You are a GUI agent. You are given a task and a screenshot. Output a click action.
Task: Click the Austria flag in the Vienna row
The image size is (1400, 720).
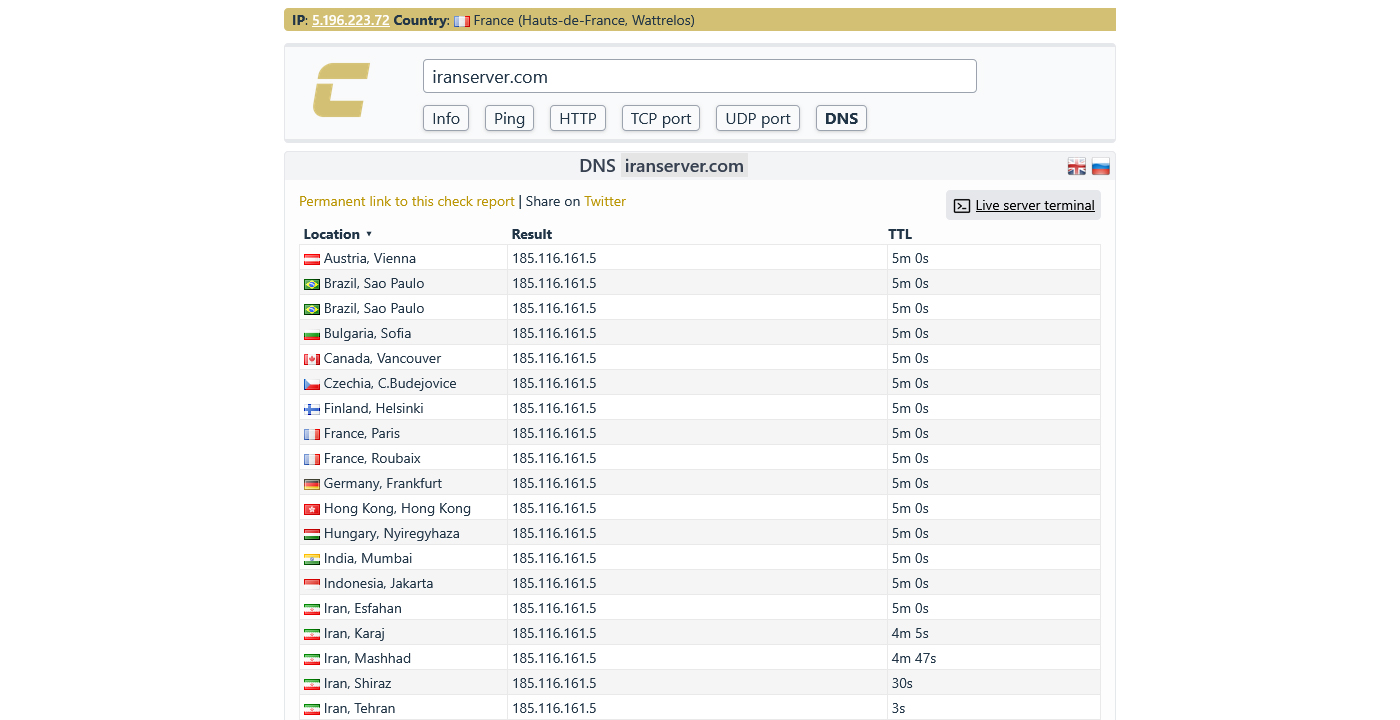[x=312, y=259]
